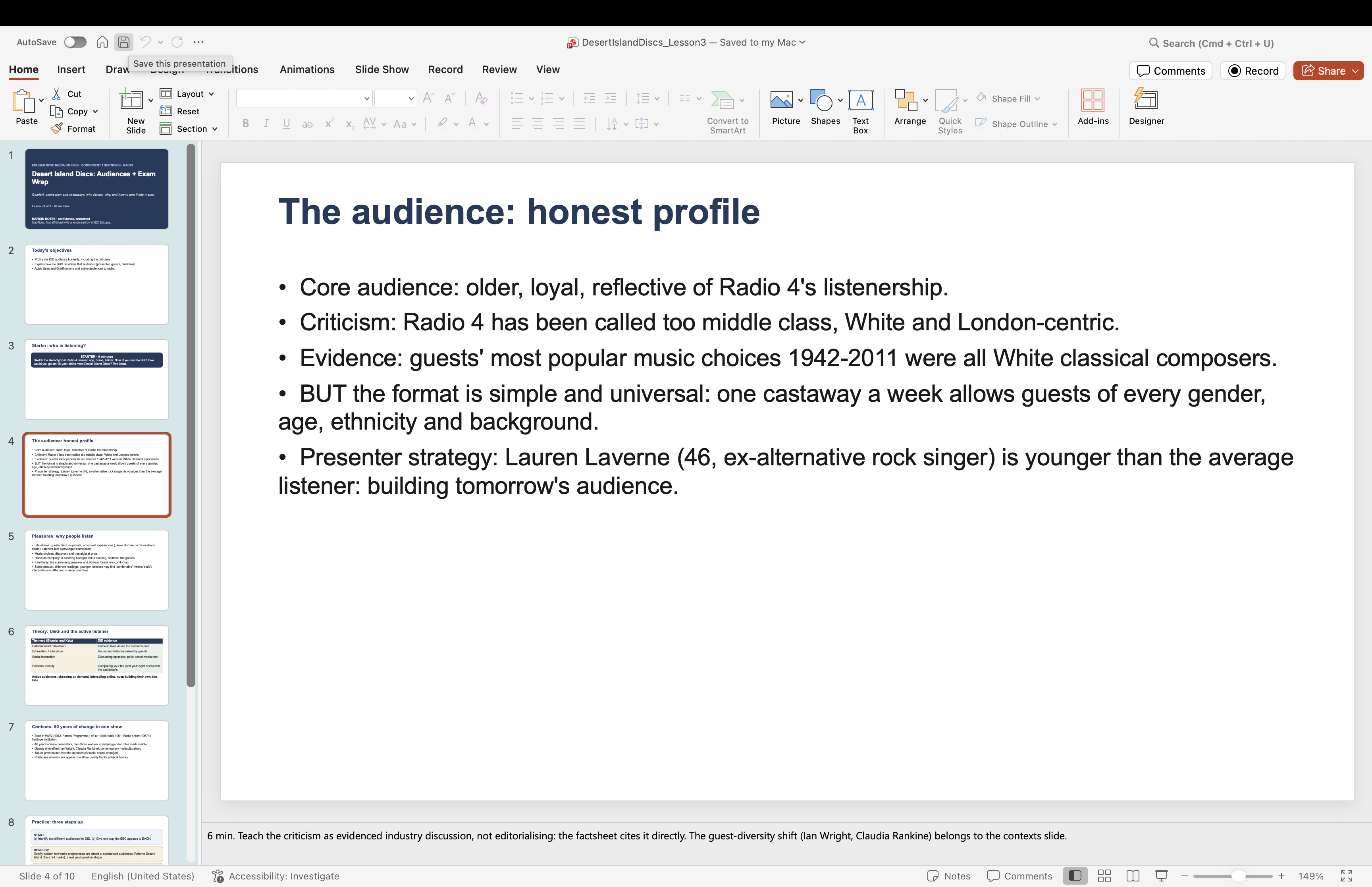1372x887 pixels.
Task: Open the Arrange menu
Action: (x=910, y=108)
